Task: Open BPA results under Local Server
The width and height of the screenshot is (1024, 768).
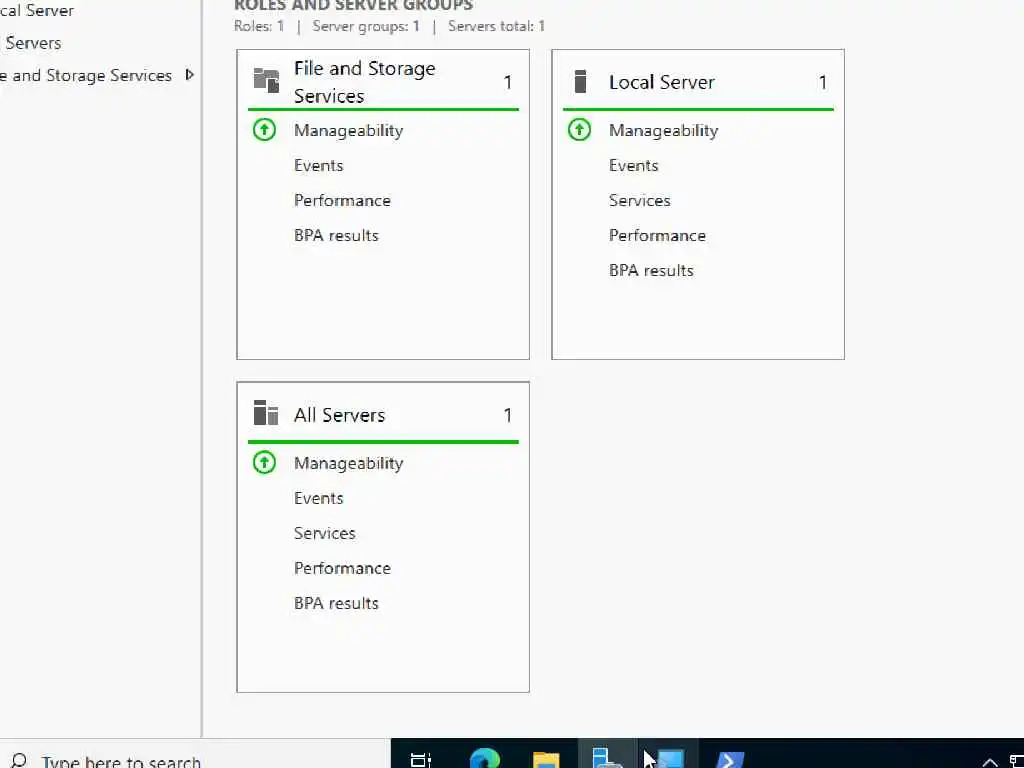Action: coord(651,270)
